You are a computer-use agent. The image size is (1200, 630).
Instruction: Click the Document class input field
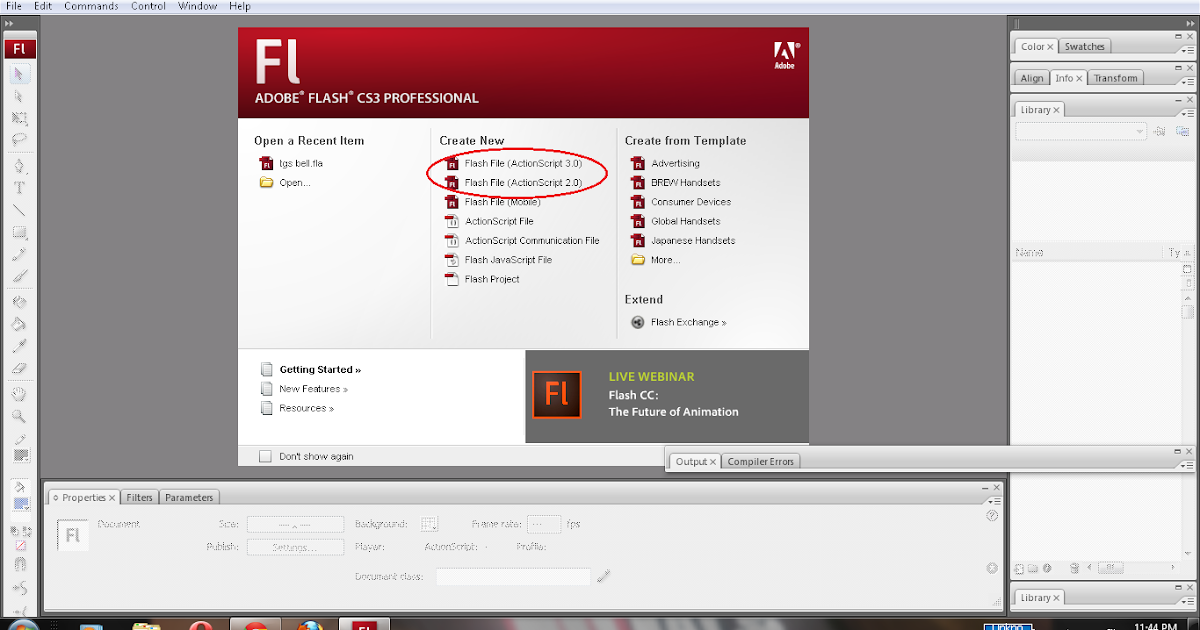click(513, 576)
